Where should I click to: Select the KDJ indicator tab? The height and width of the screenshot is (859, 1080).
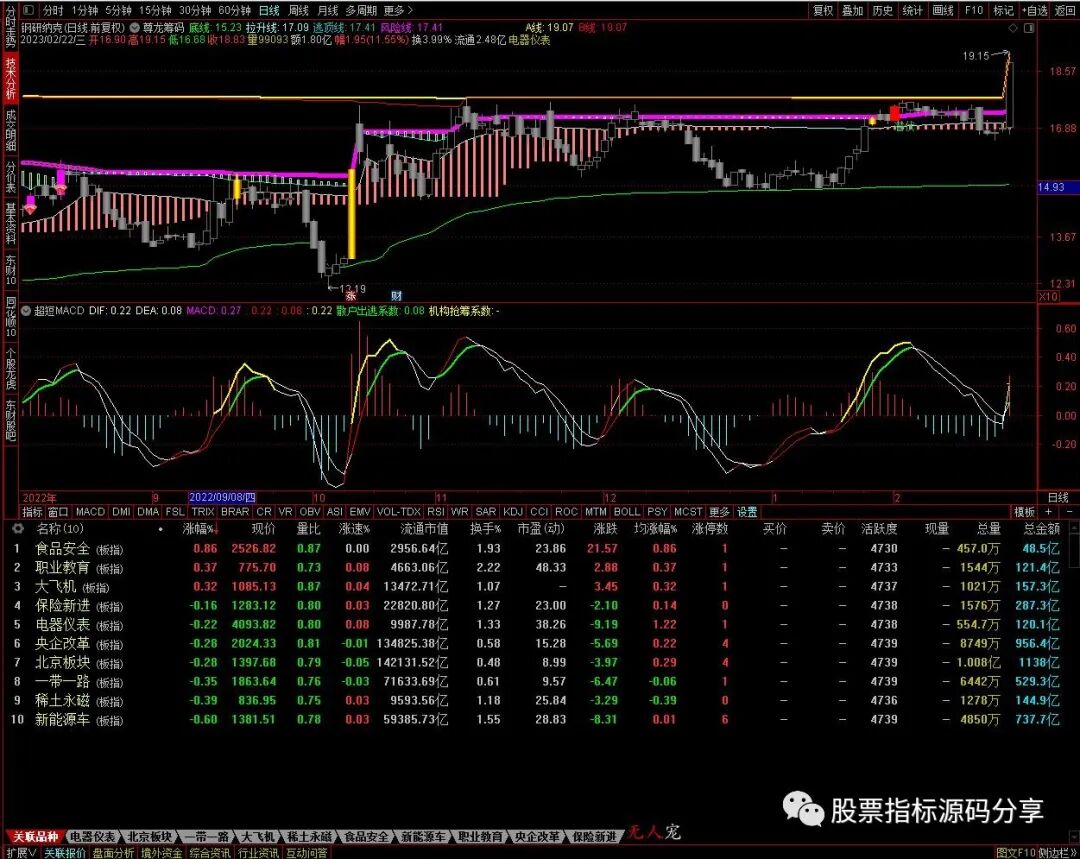(x=513, y=512)
